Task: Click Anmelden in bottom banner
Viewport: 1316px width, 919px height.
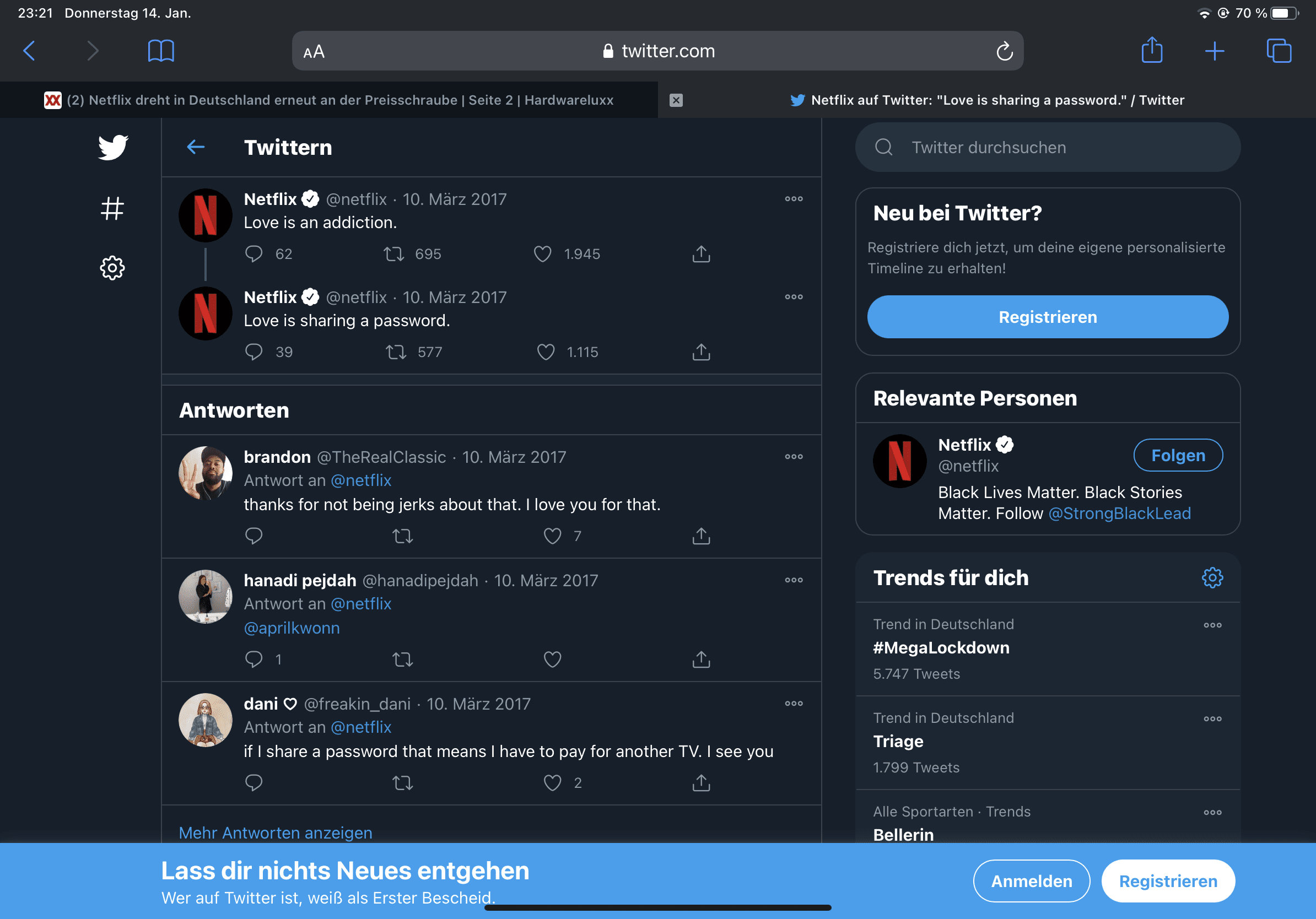Action: [1031, 880]
